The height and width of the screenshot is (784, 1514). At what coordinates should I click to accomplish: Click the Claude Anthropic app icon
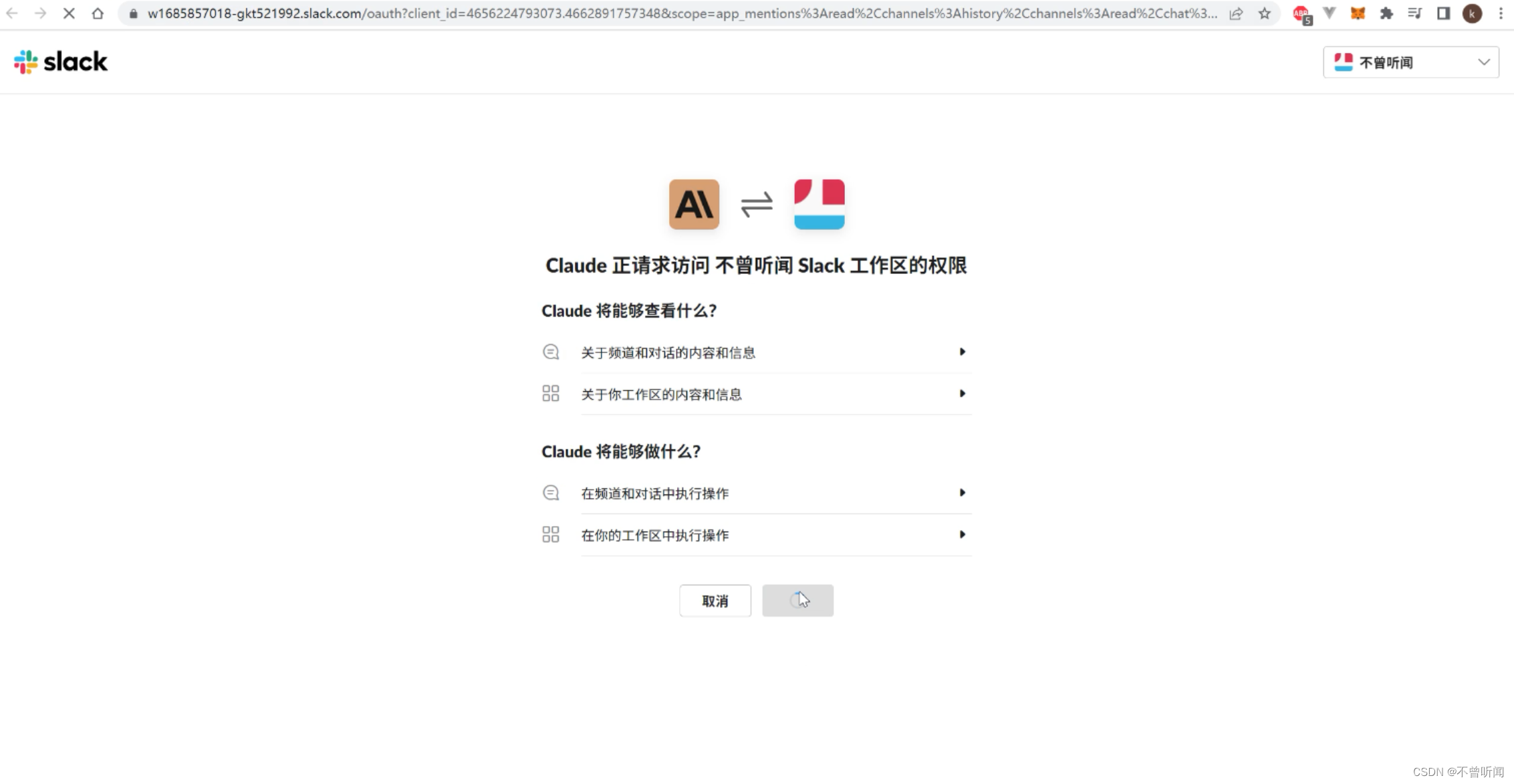click(694, 204)
